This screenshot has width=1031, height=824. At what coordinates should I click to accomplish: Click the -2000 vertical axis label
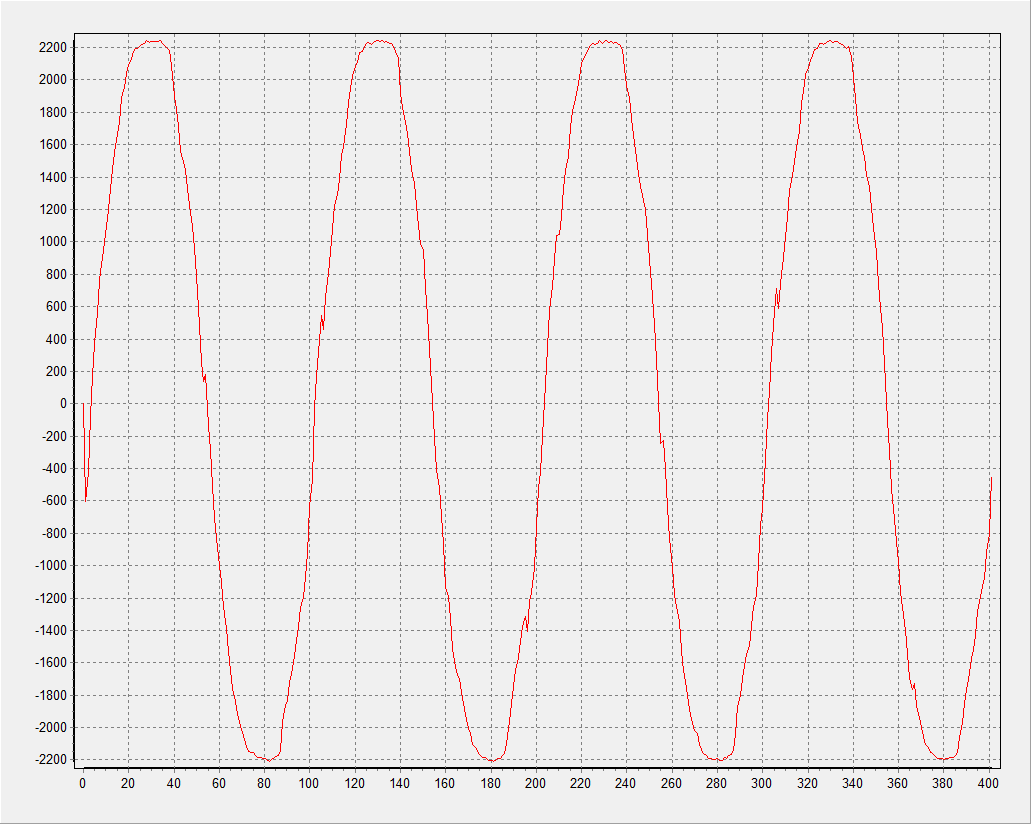(51, 728)
